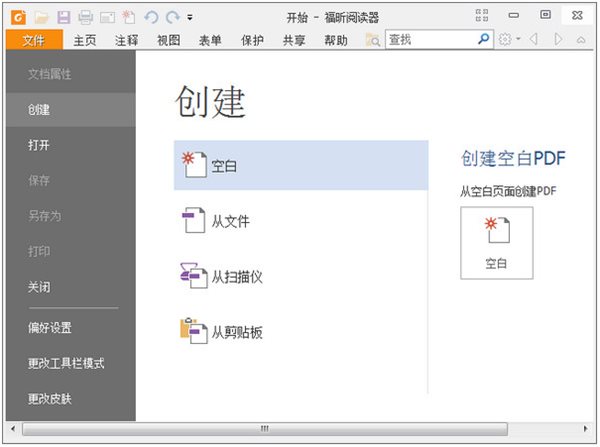The height and width of the screenshot is (447, 600).
Task: Select 关闭 in the sidebar
Action: coord(71,287)
